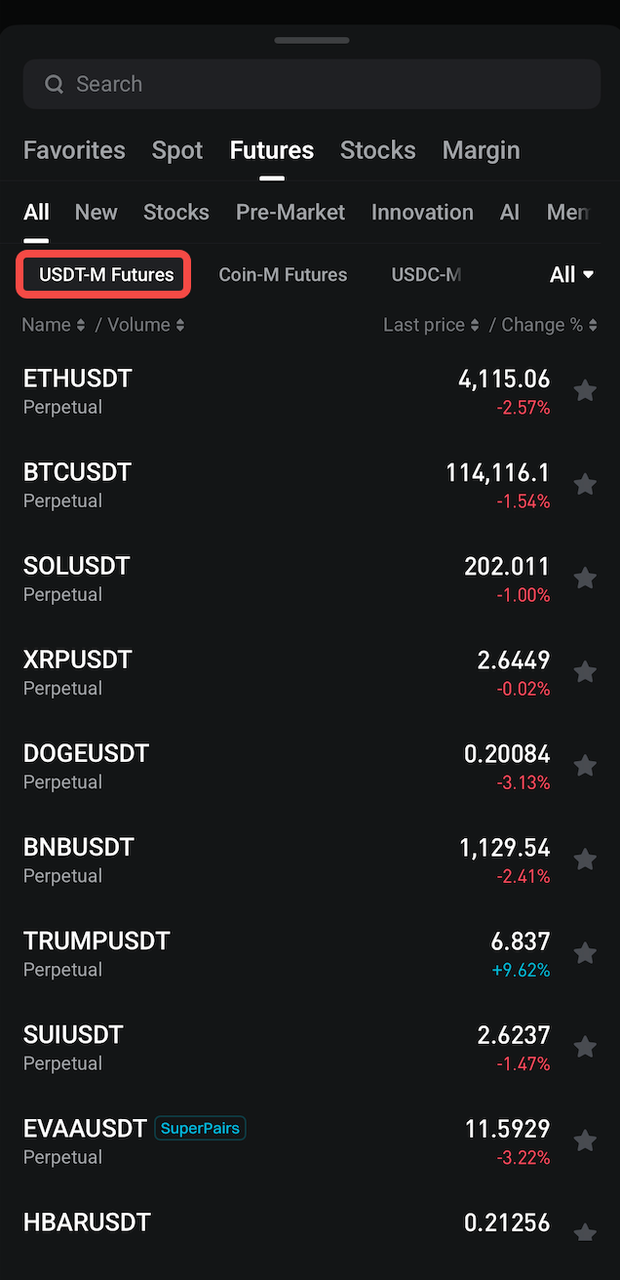620x1280 pixels.
Task: Star the EVAAUSDT Perpetual pair
Action: [x=585, y=1140]
